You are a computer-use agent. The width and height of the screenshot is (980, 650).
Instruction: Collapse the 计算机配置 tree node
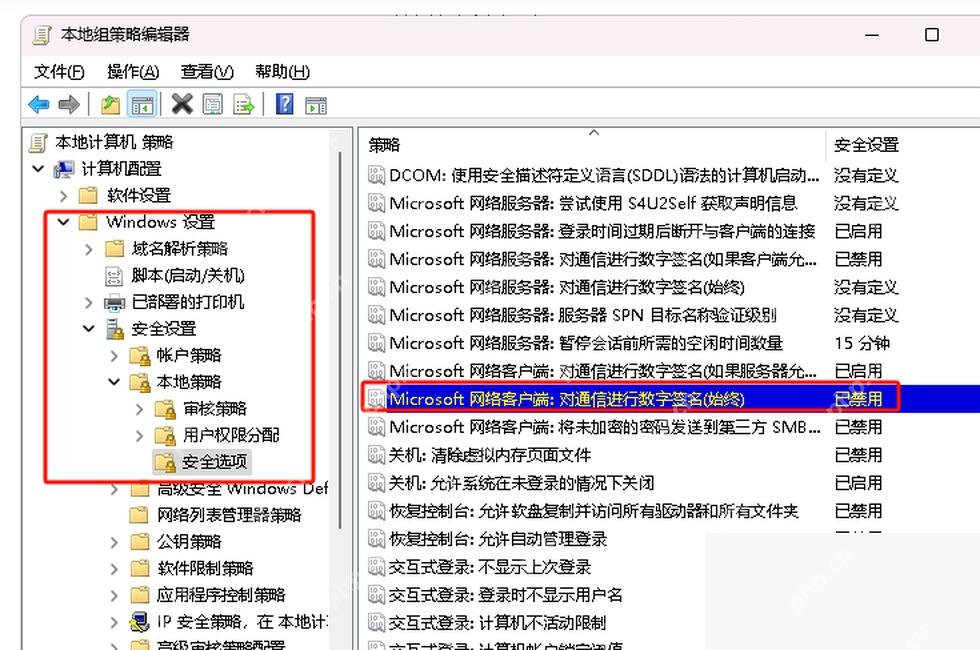(x=38, y=169)
